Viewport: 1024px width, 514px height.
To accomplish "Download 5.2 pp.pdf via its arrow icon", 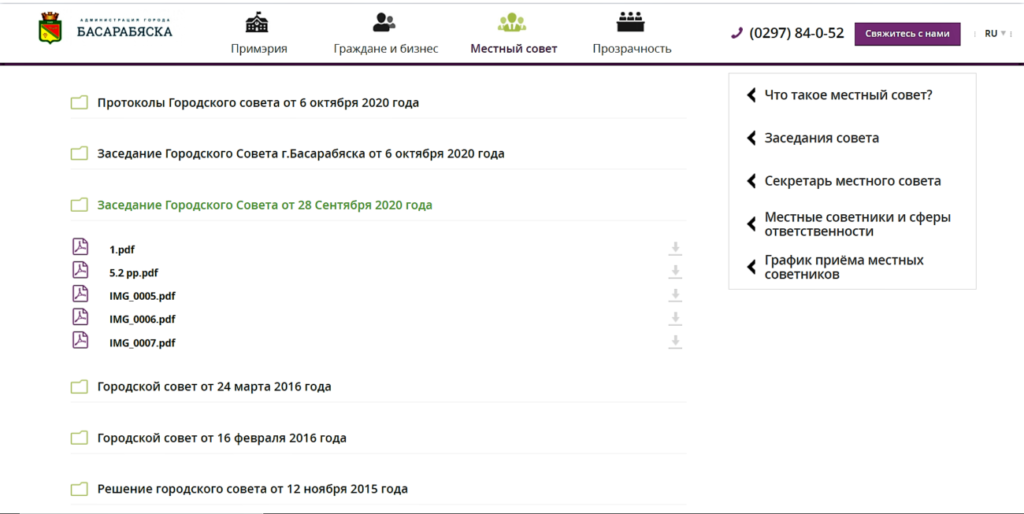I will coord(675,272).
